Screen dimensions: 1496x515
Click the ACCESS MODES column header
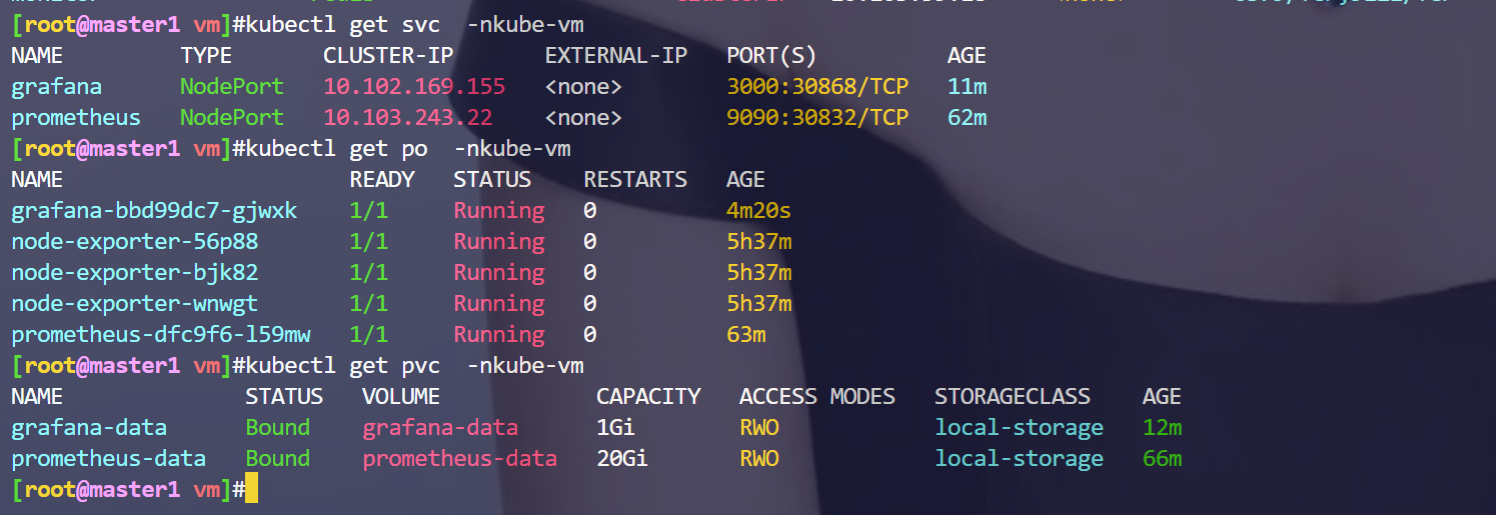(817, 396)
